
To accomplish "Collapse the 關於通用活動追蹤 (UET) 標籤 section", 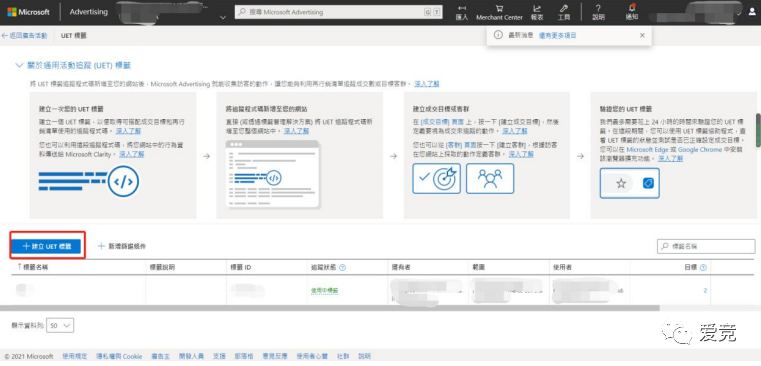I will click(x=19, y=65).
